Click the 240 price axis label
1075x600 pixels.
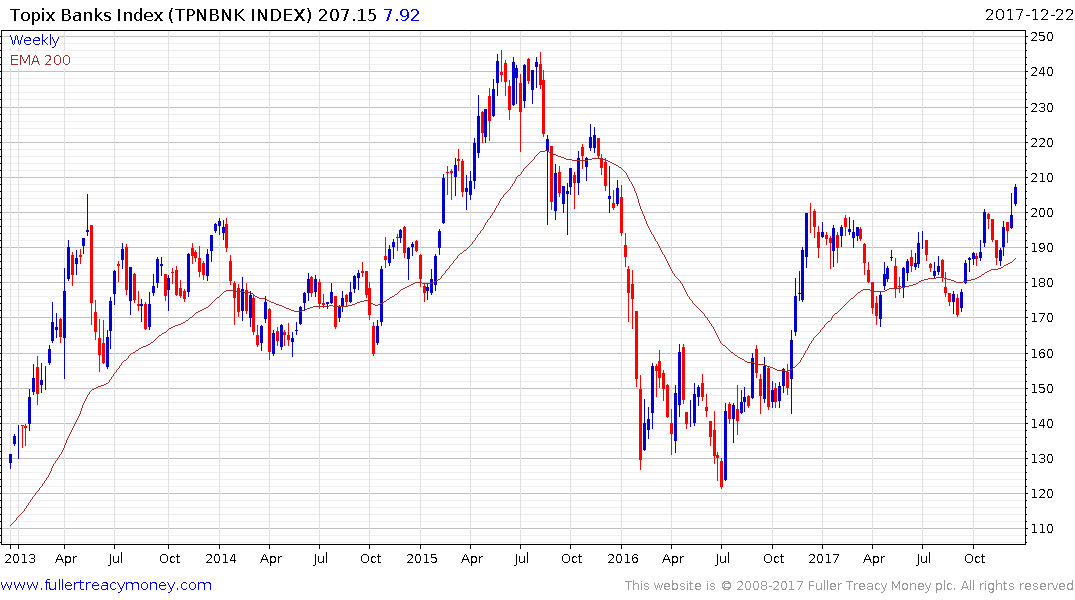pos(1042,72)
